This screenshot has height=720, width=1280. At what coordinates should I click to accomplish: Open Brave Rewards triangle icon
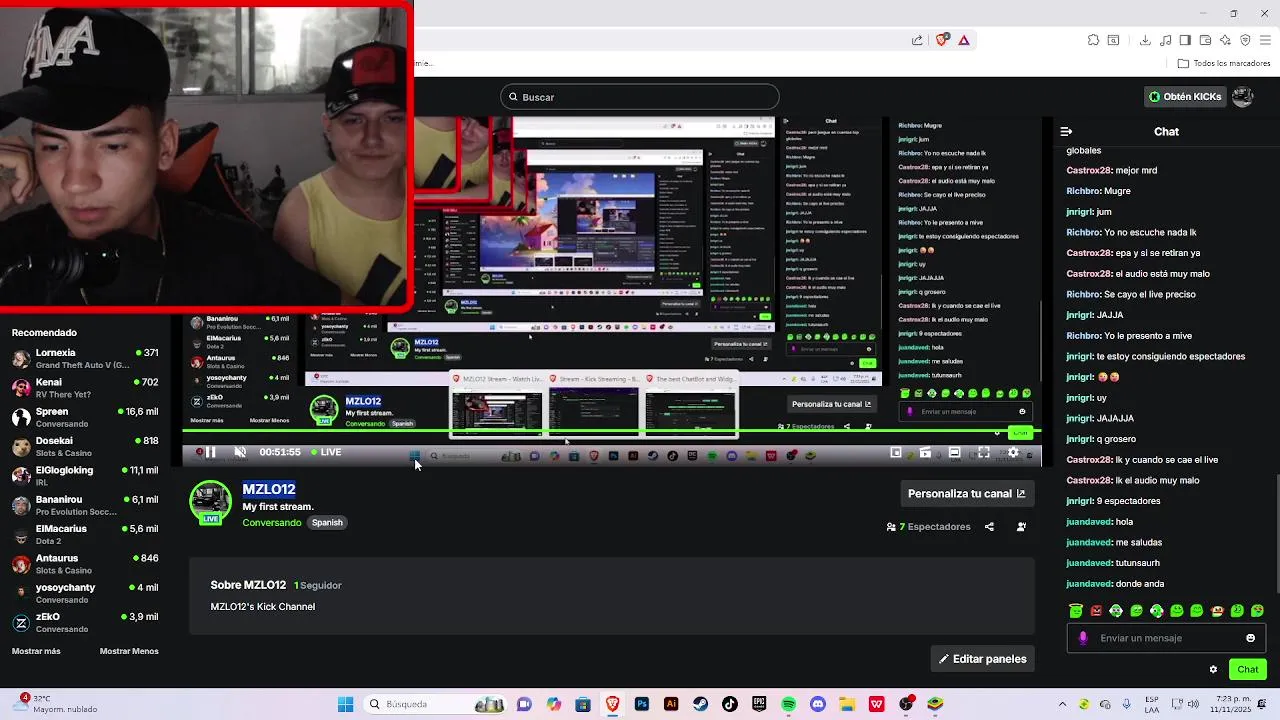pyautogui.click(x=964, y=40)
